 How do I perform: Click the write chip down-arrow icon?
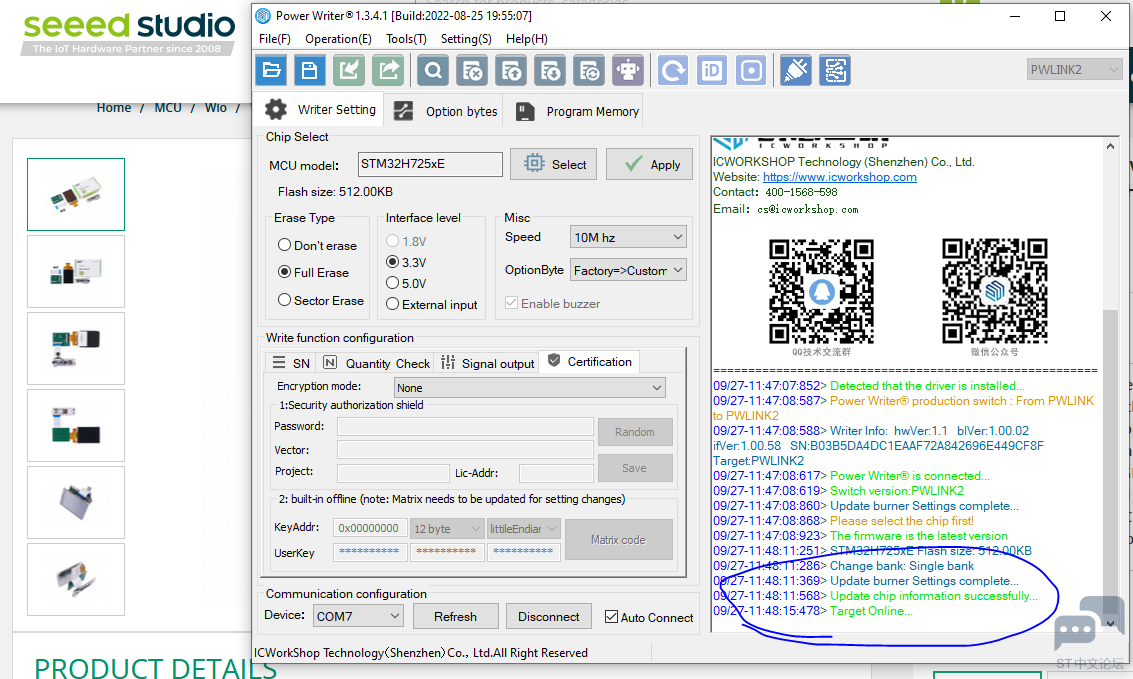pos(551,70)
